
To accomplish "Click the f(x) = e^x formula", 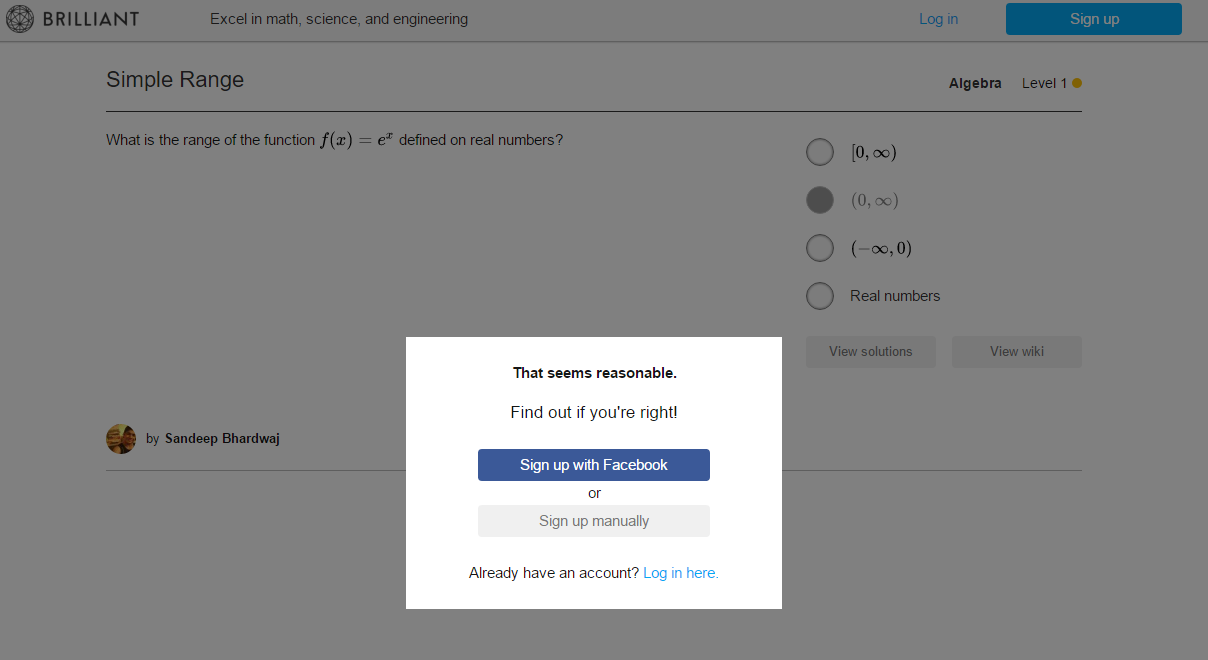I will pyautogui.click(x=357, y=140).
